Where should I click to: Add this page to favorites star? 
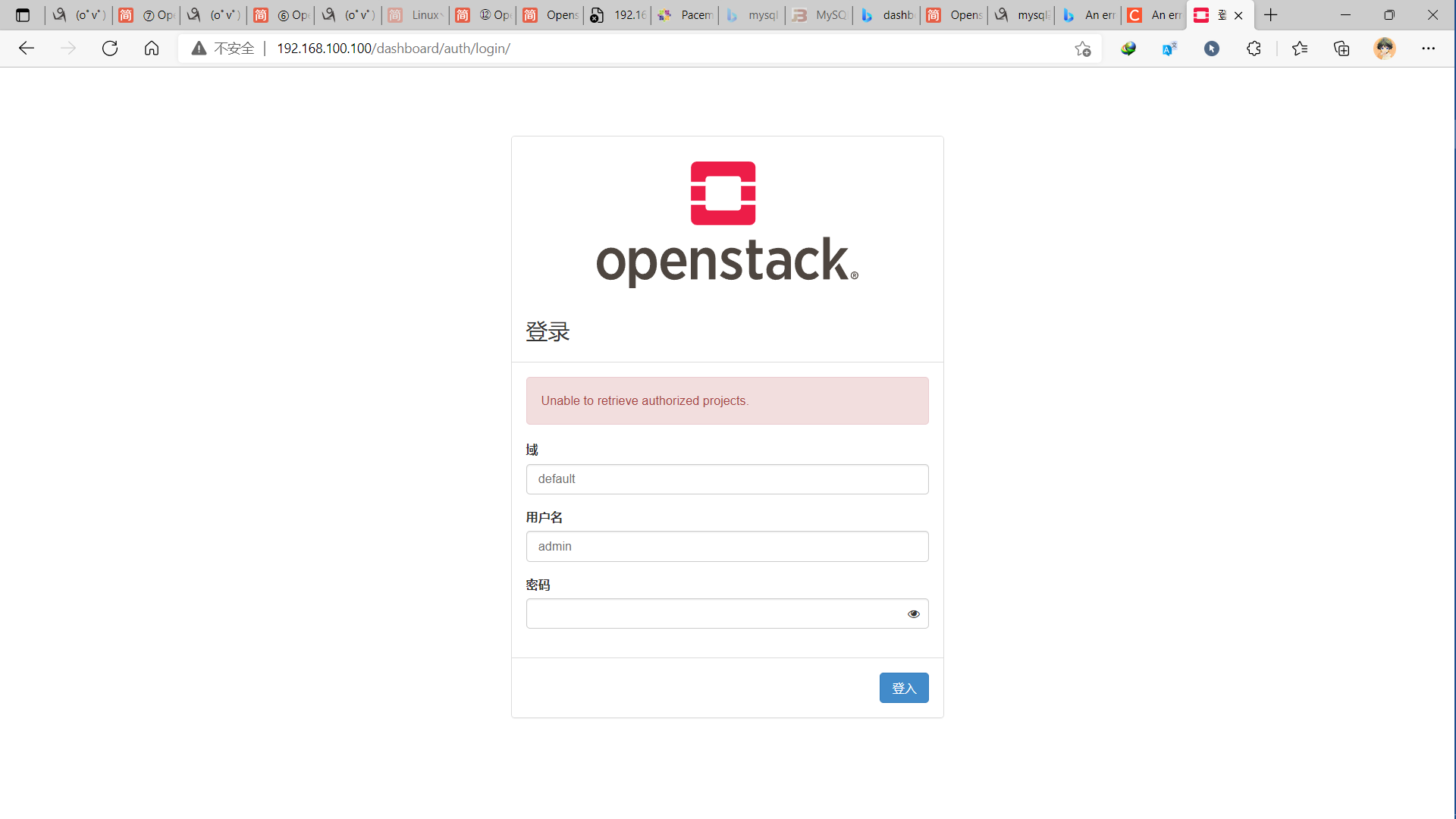[1082, 49]
